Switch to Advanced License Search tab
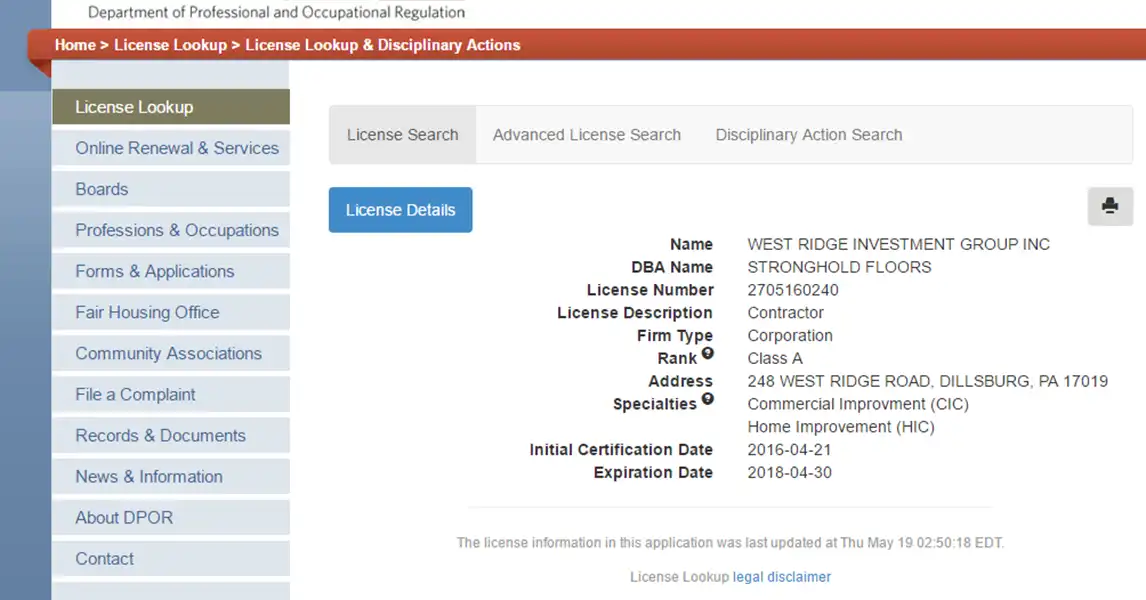Screen dimensions: 1146x600 586,134
